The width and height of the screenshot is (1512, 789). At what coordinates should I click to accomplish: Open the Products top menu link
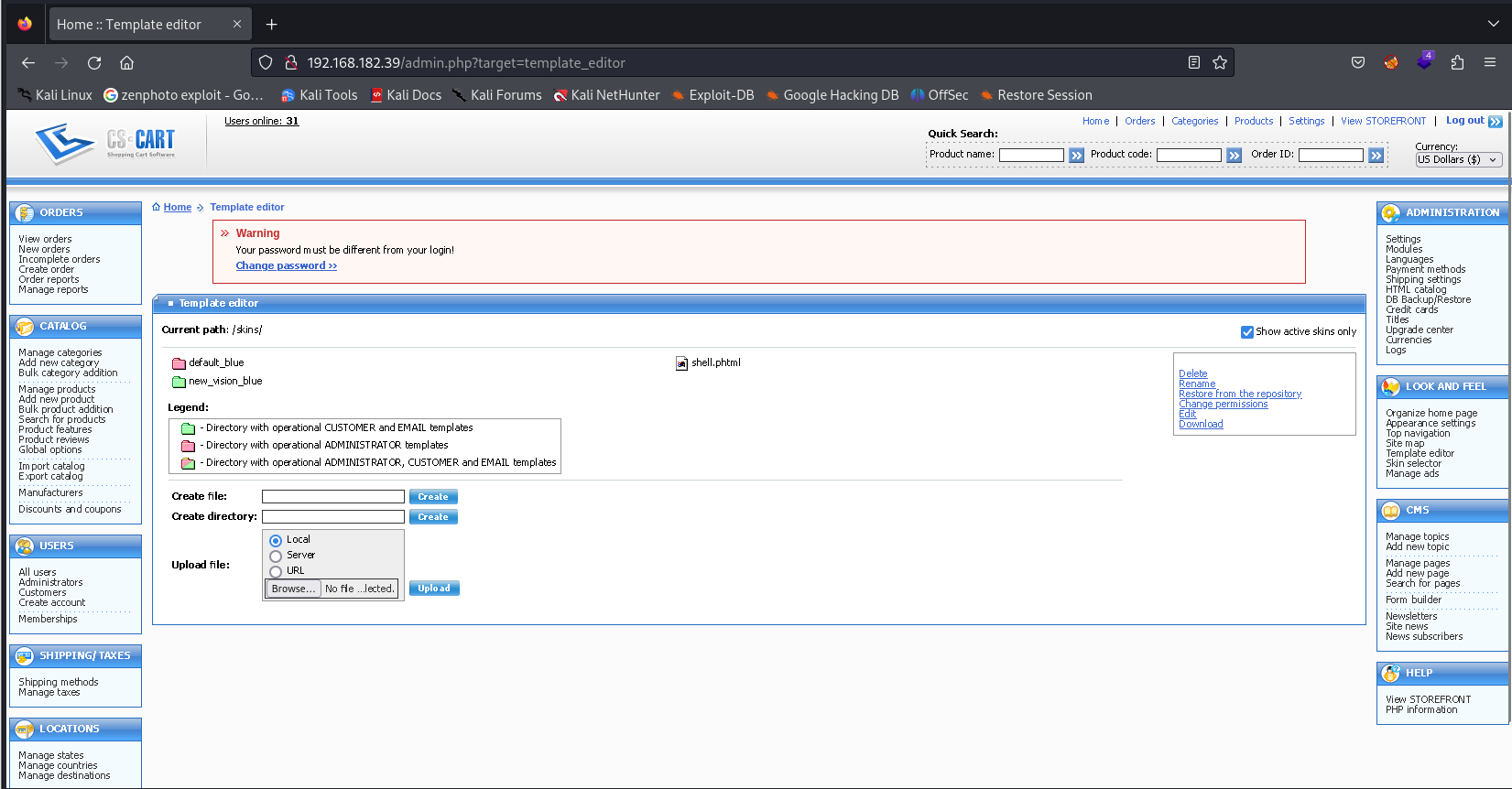point(1253,121)
